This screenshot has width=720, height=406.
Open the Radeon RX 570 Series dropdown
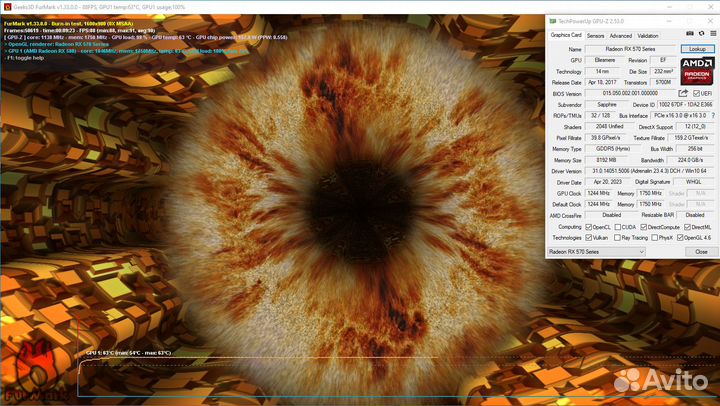click(x=596, y=252)
